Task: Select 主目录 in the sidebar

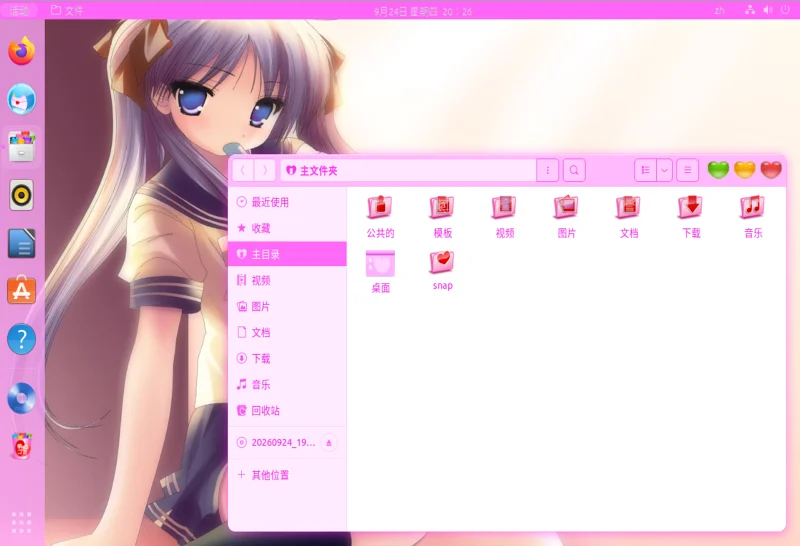Action: pyautogui.click(x=287, y=254)
